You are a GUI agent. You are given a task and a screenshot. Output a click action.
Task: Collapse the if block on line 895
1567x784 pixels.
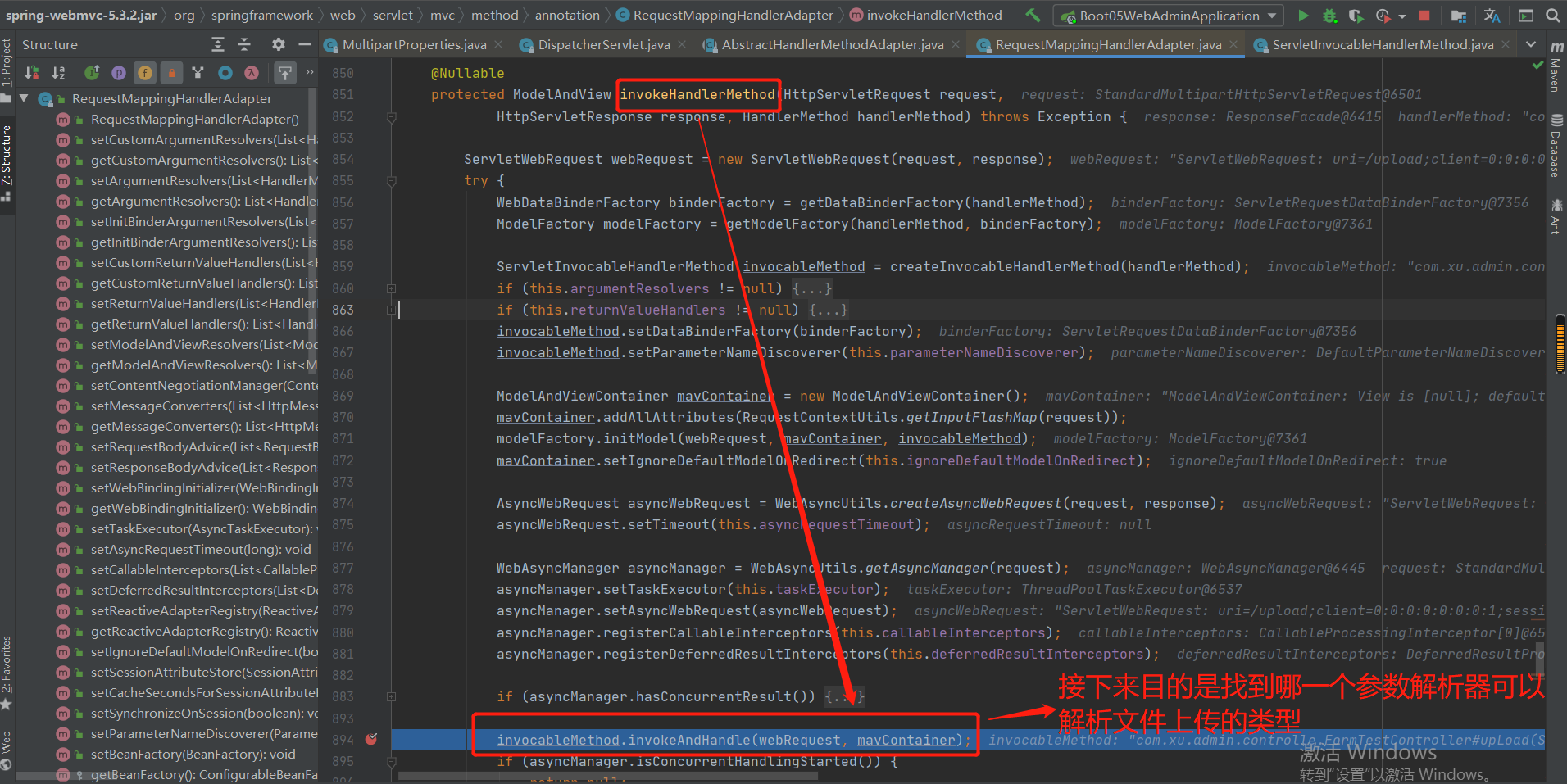tap(391, 761)
